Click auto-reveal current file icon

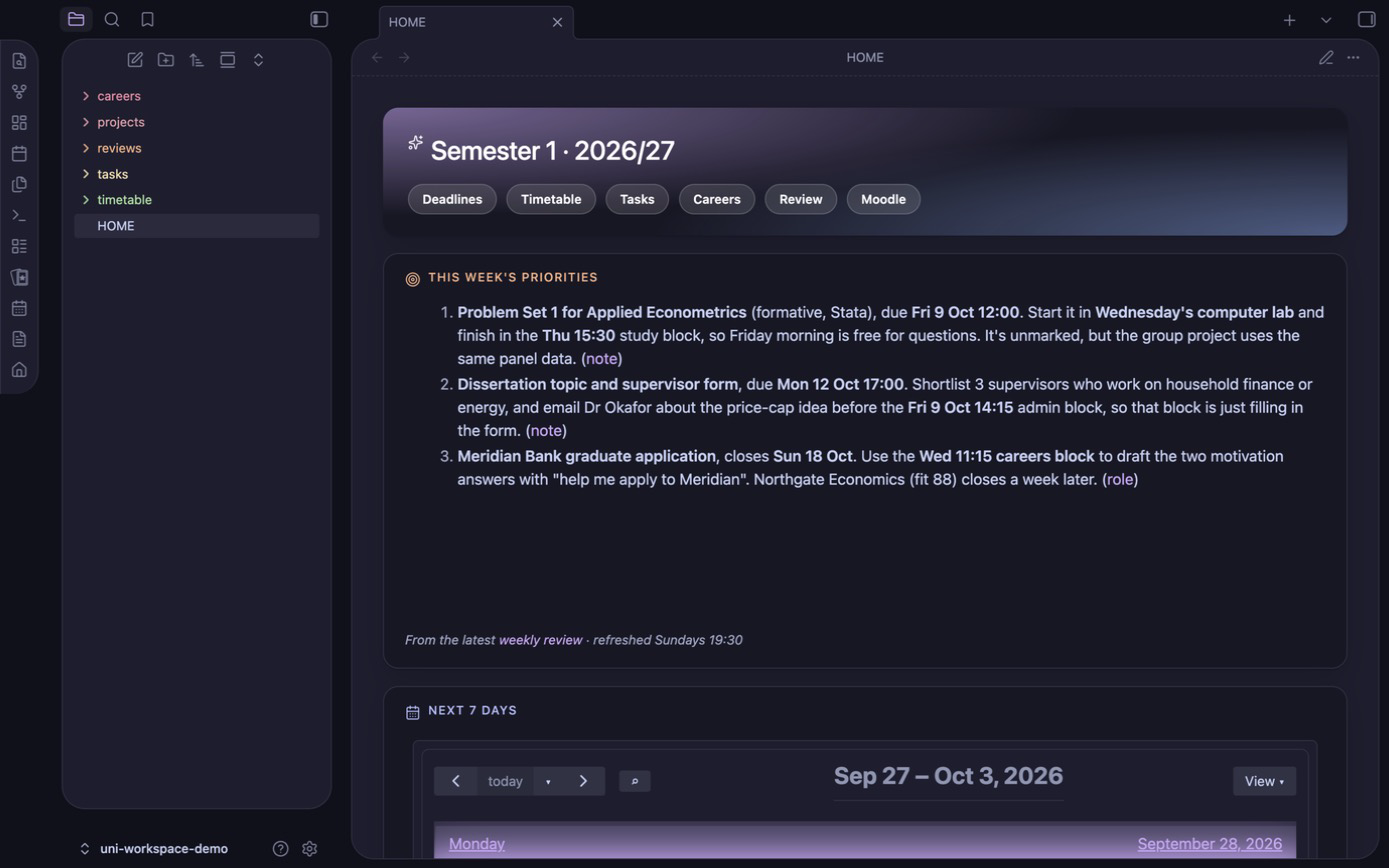coord(228,60)
